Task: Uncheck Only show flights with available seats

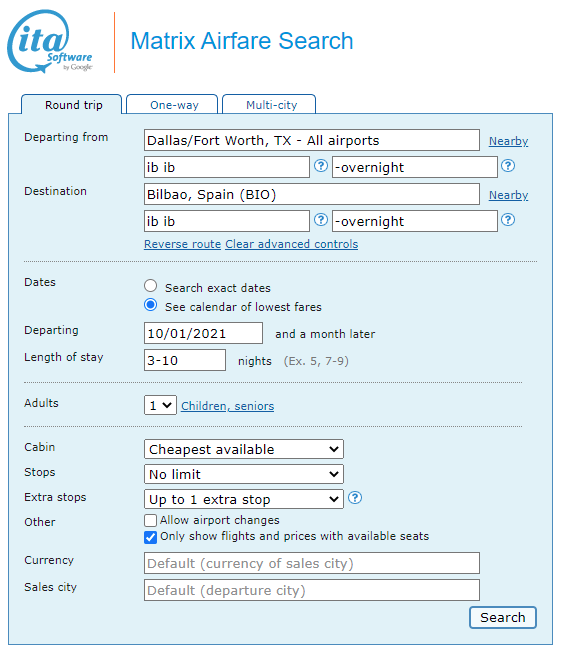Action: [x=150, y=537]
